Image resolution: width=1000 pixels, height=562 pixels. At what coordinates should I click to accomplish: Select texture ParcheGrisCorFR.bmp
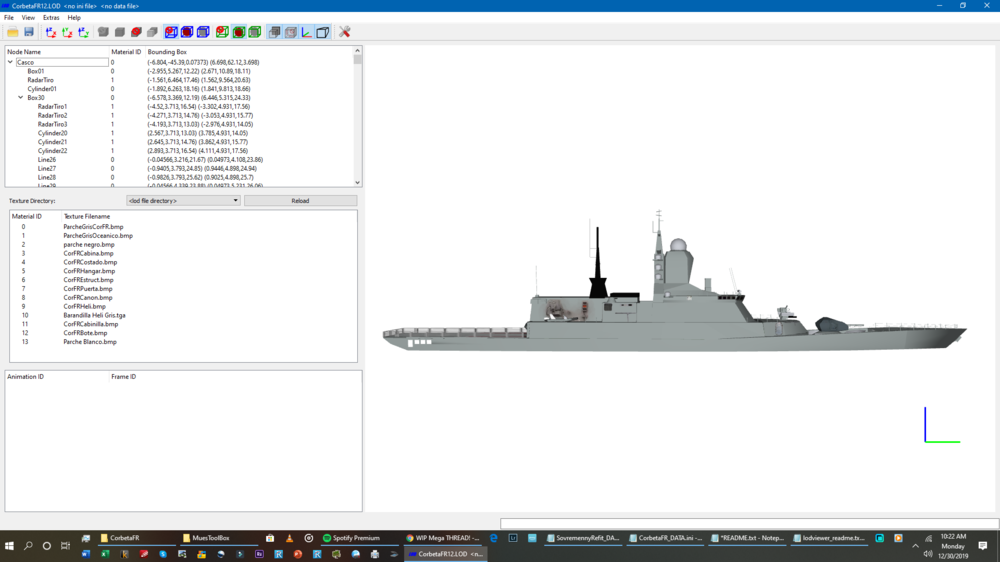pyautogui.click(x=93, y=226)
